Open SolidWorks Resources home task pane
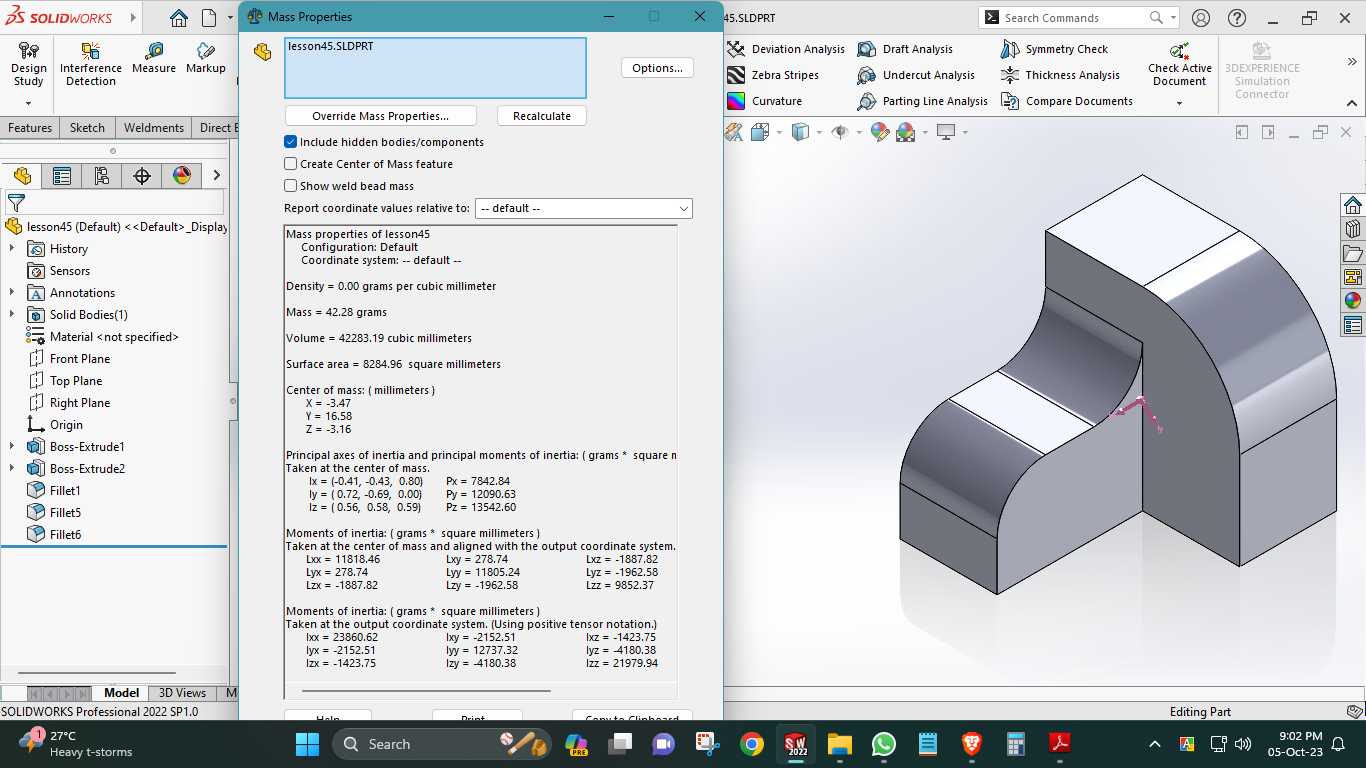The image size is (1366, 768). coord(1353,205)
